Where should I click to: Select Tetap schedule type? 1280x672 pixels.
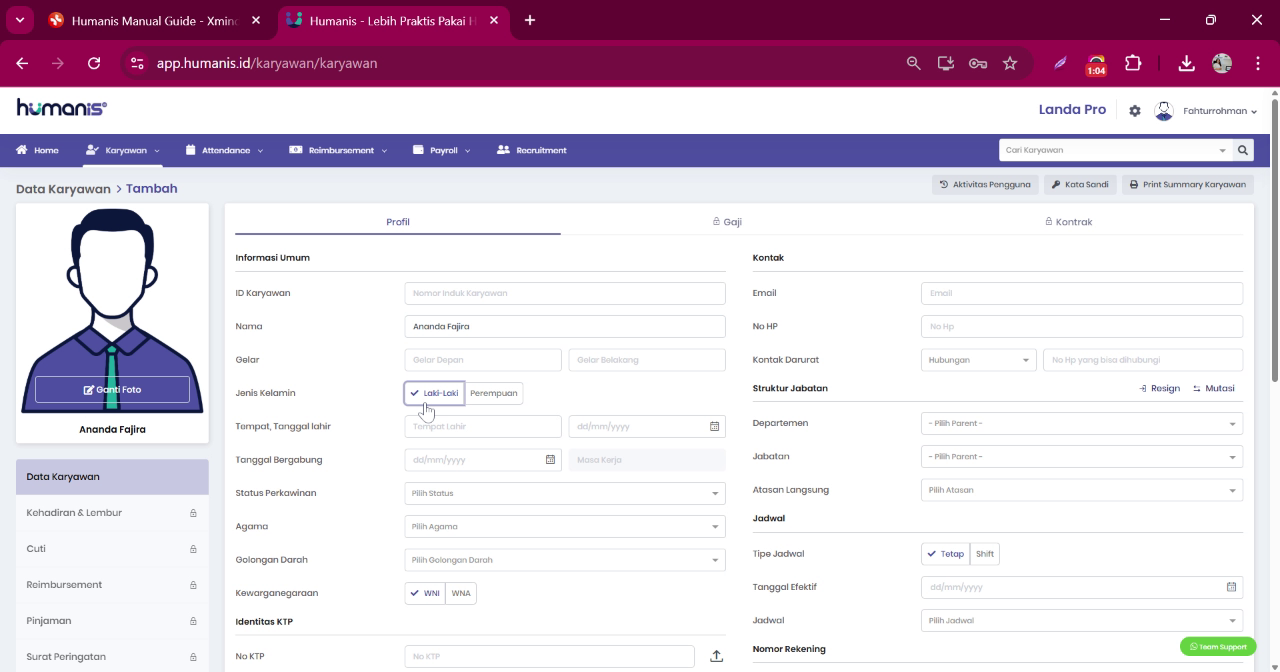click(946, 554)
